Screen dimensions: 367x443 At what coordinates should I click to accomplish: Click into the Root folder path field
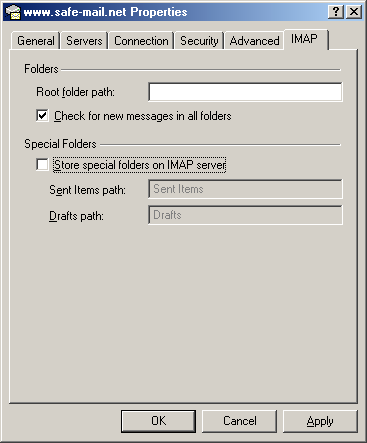245,92
